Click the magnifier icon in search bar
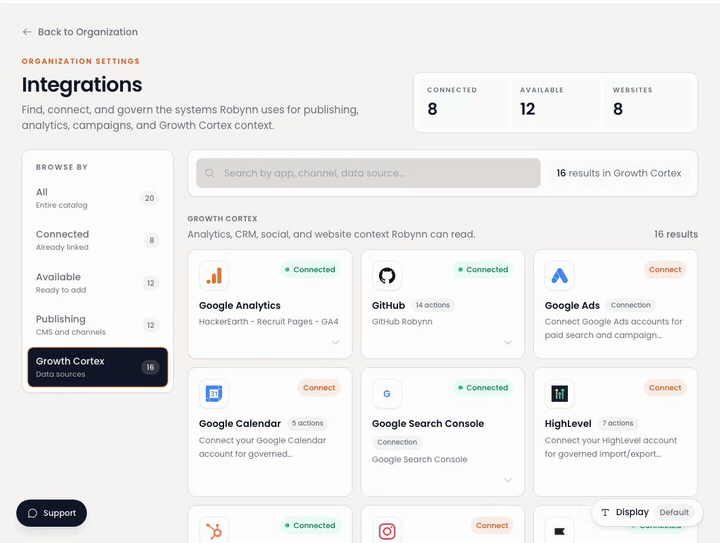 [x=210, y=173]
